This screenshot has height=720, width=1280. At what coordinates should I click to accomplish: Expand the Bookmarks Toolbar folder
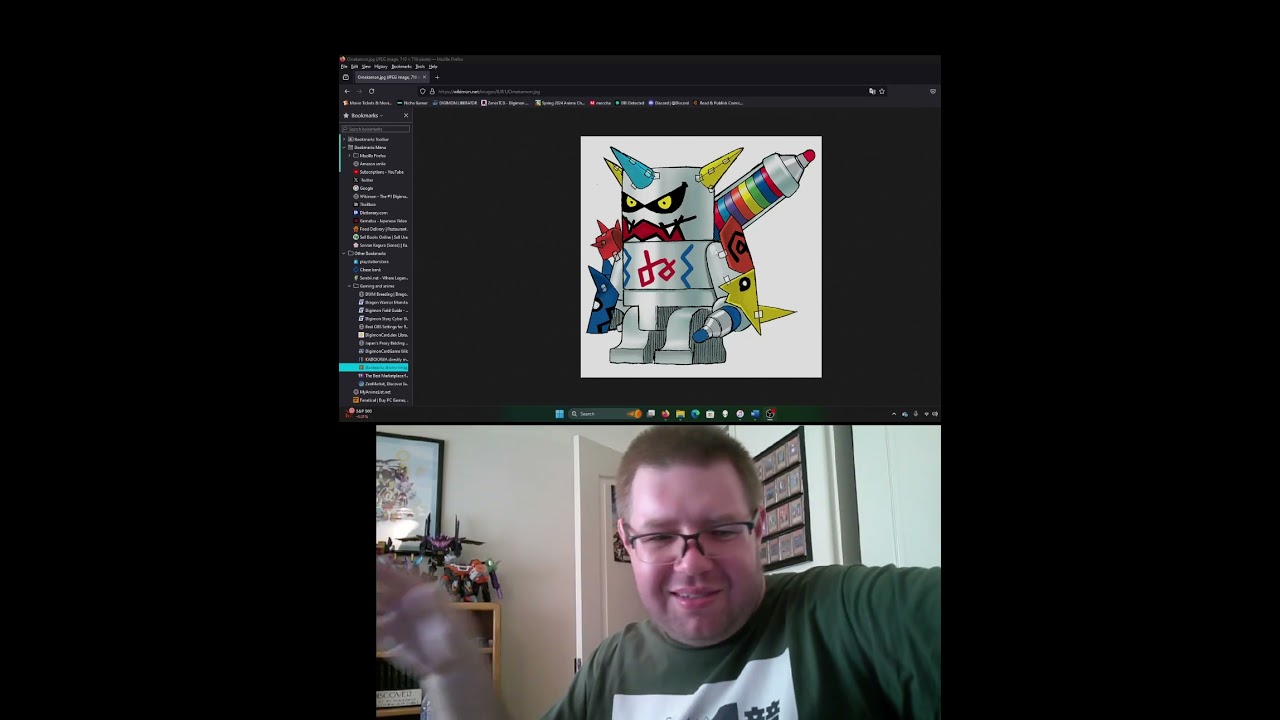(x=344, y=139)
